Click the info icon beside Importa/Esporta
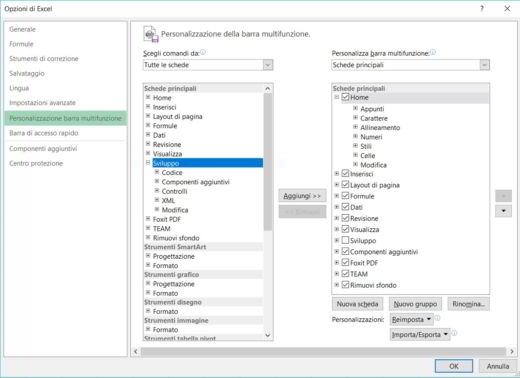The height and width of the screenshot is (378, 520). click(454, 333)
